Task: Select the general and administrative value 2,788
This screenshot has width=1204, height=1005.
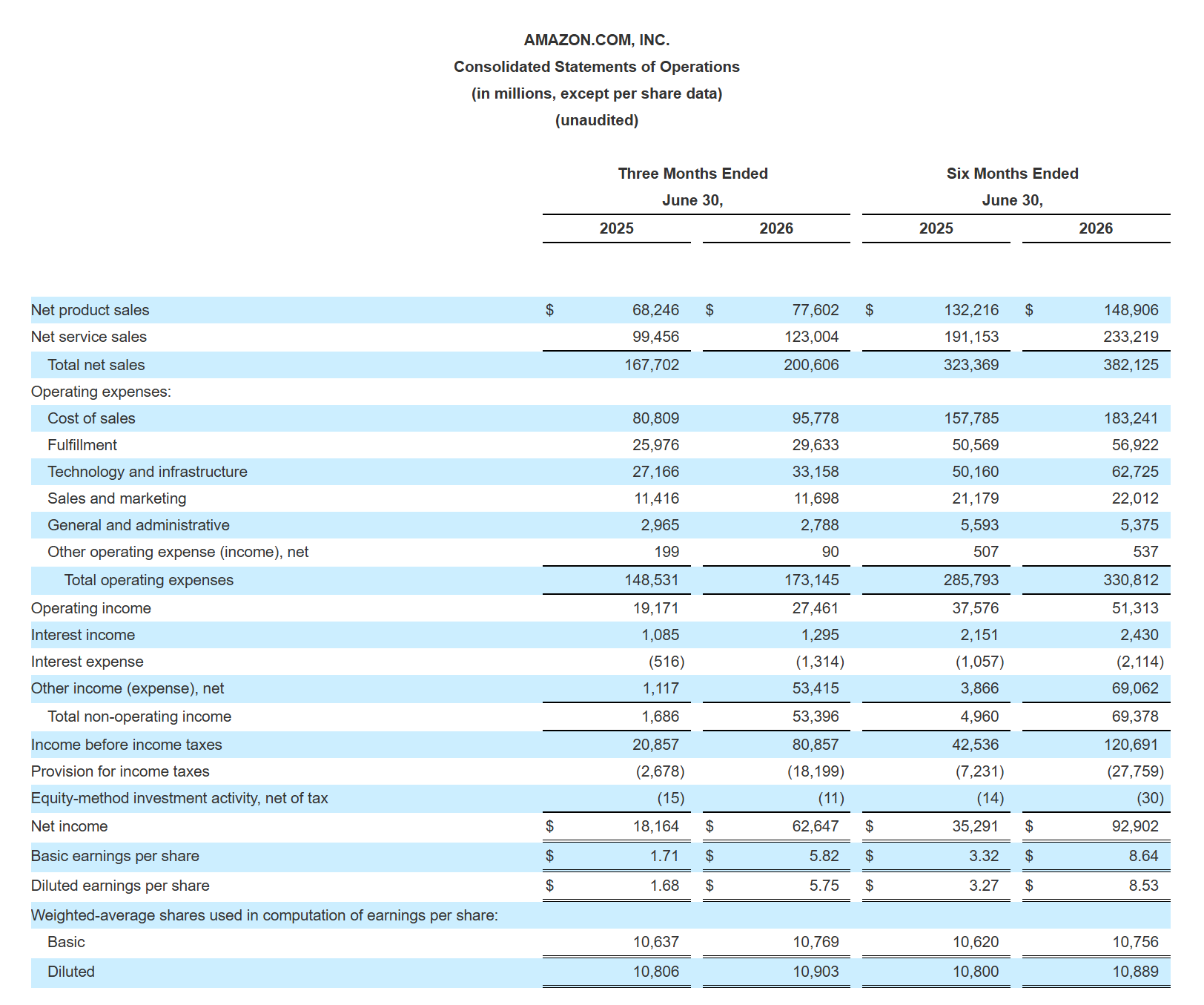Action: tap(820, 525)
